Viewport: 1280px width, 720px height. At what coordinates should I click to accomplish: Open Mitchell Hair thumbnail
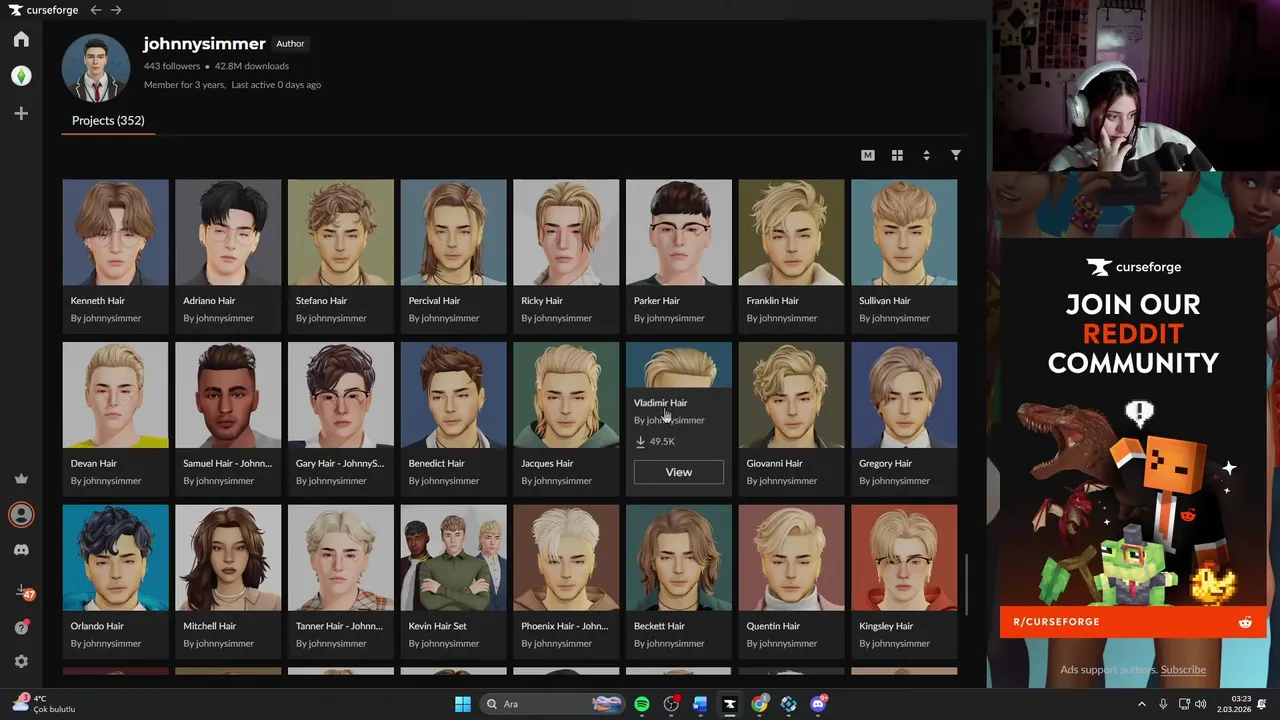tap(228, 557)
